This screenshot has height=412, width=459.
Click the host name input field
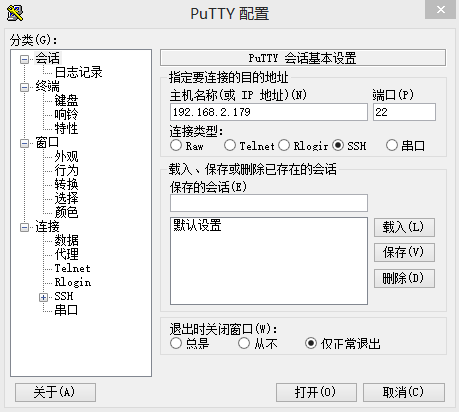click(x=269, y=112)
